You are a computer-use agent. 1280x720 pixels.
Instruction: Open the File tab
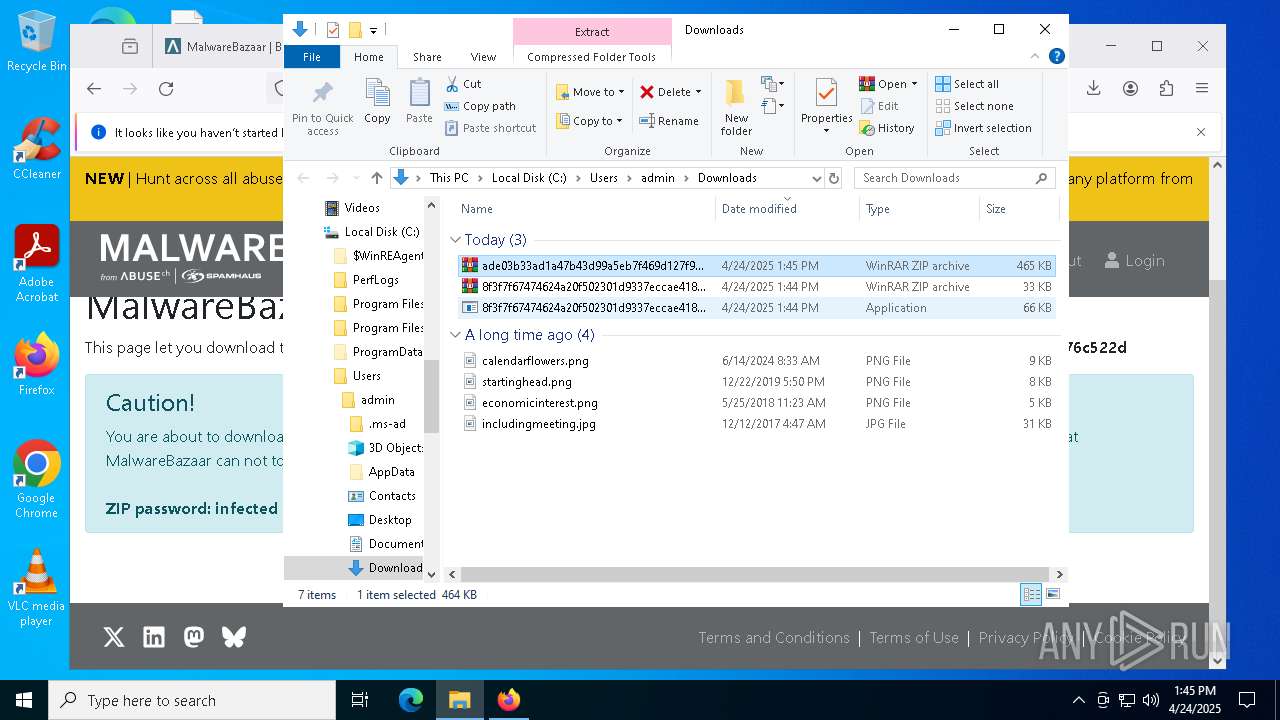click(312, 57)
